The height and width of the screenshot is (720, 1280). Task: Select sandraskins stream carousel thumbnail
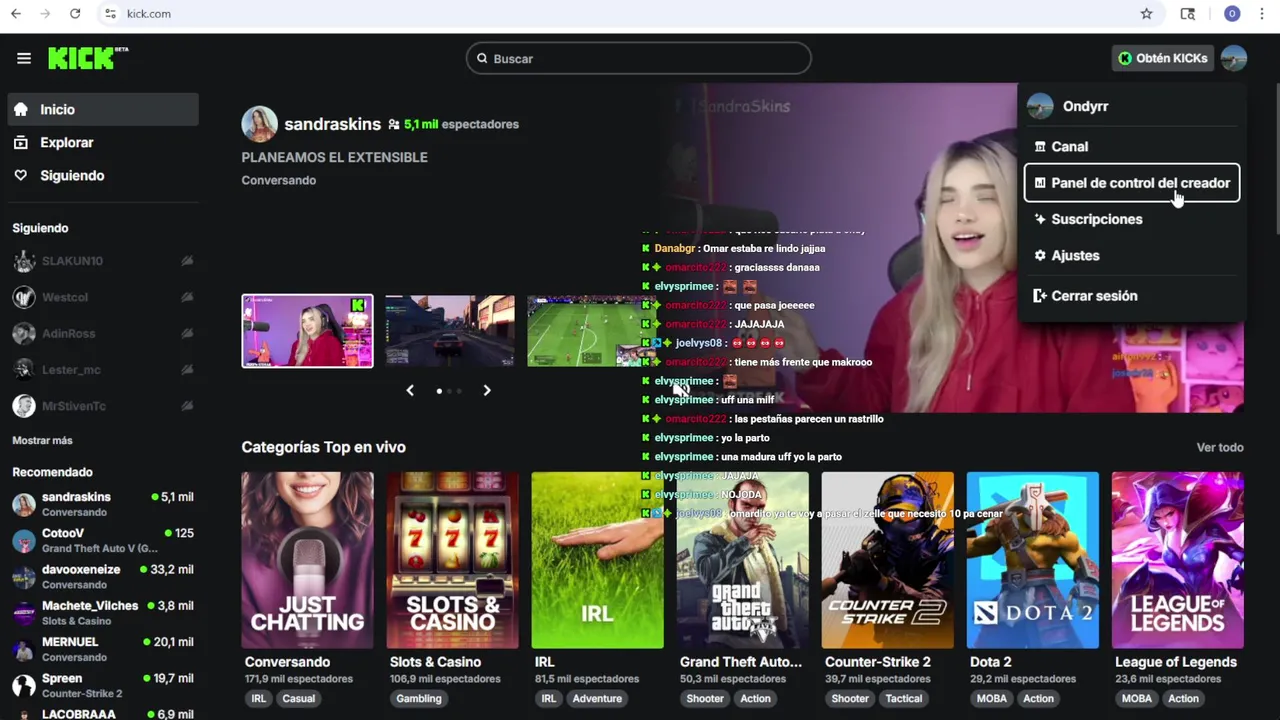click(307, 331)
